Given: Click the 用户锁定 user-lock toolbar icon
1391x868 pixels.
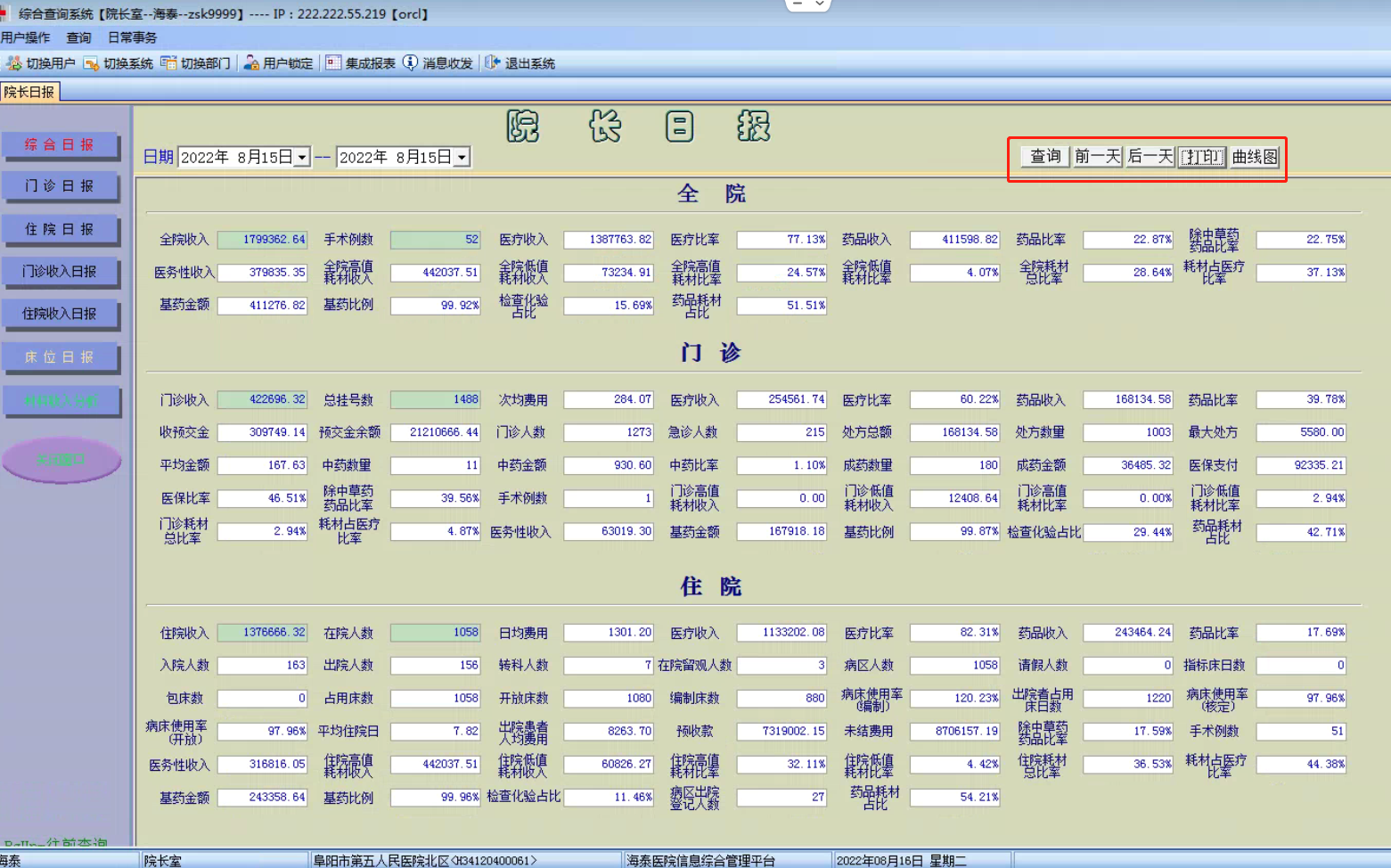Looking at the screenshot, I should point(251,63).
